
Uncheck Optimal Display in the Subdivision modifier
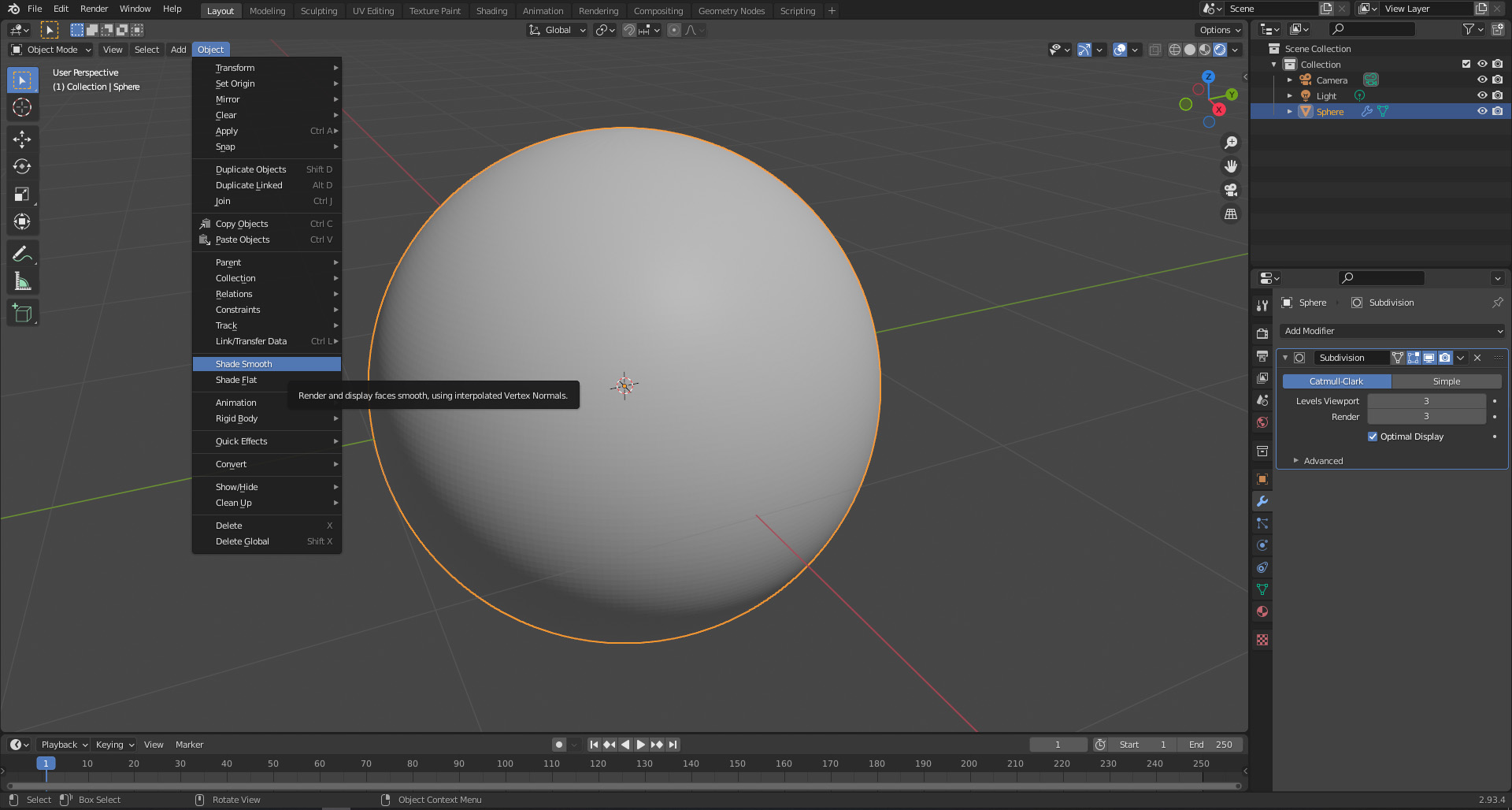[x=1372, y=436]
